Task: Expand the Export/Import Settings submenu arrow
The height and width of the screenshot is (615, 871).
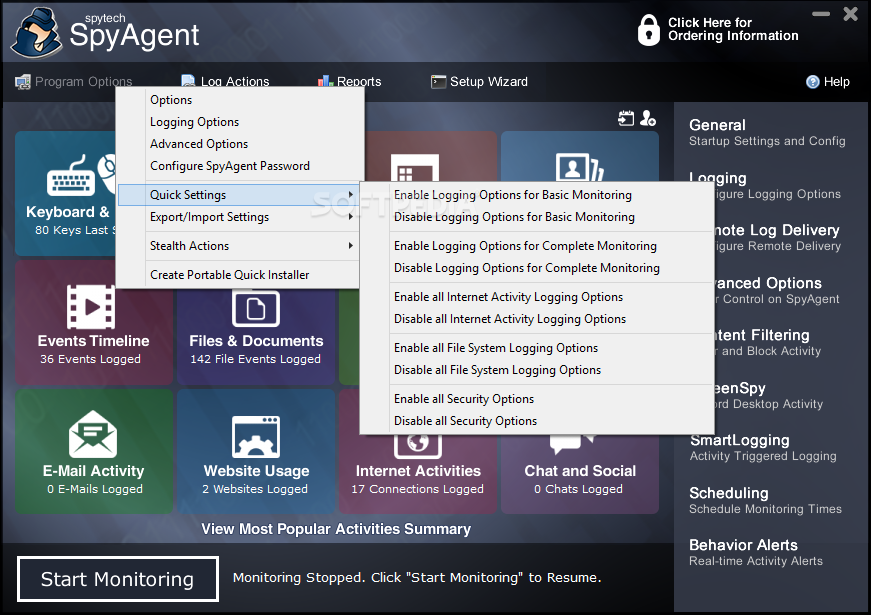Action: [x=351, y=217]
